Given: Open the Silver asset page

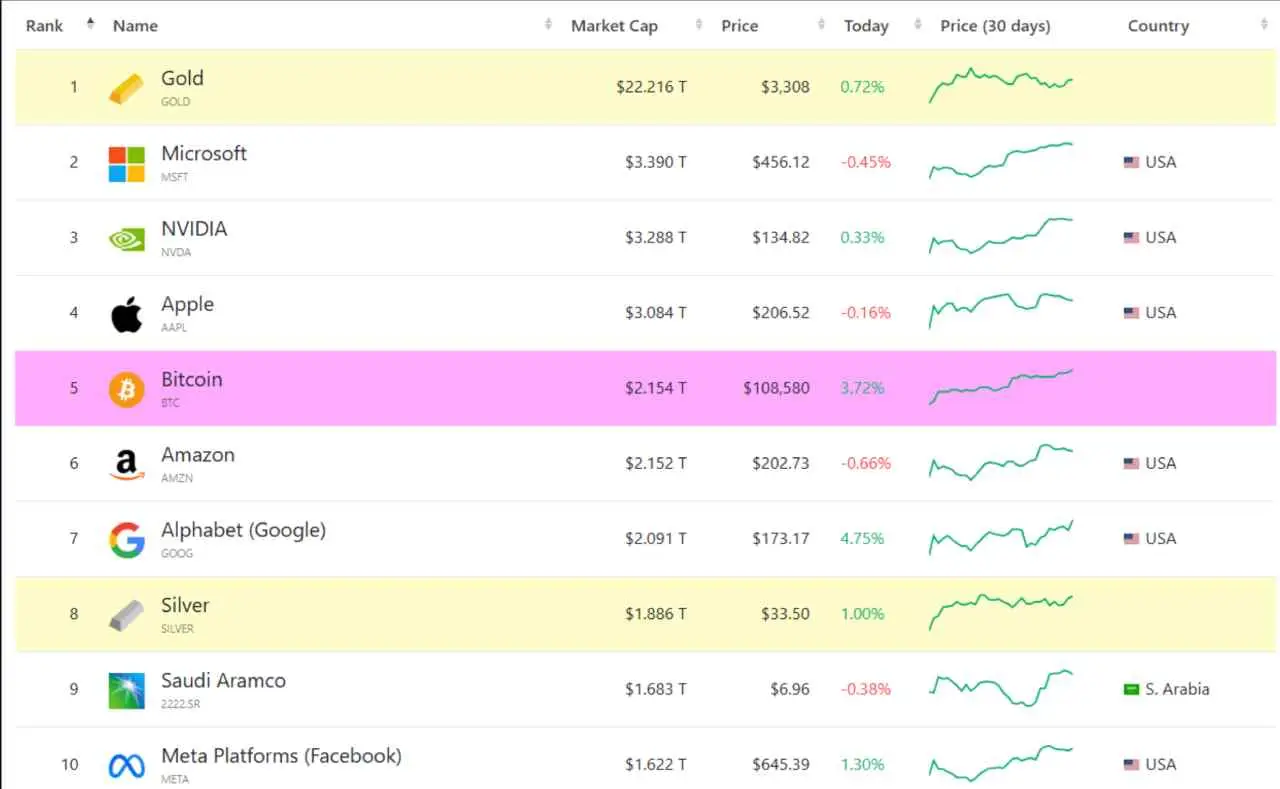Looking at the screenshot, I should coord(185,605).
